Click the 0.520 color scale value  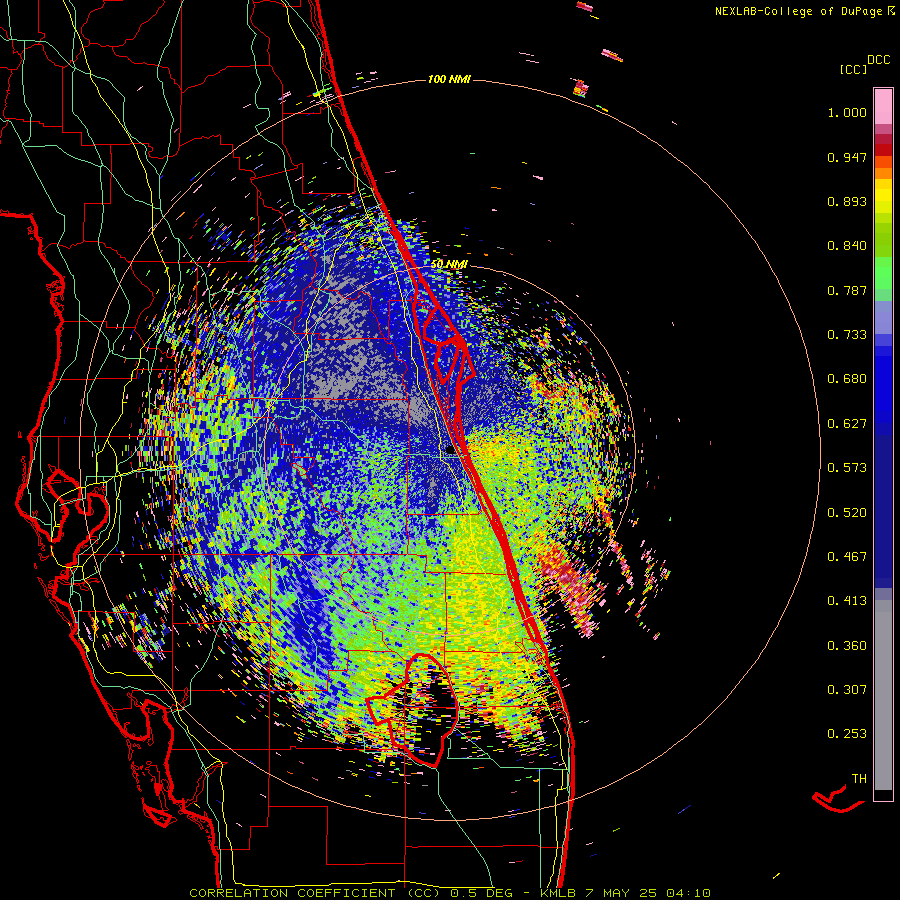(x=847, y=513)
